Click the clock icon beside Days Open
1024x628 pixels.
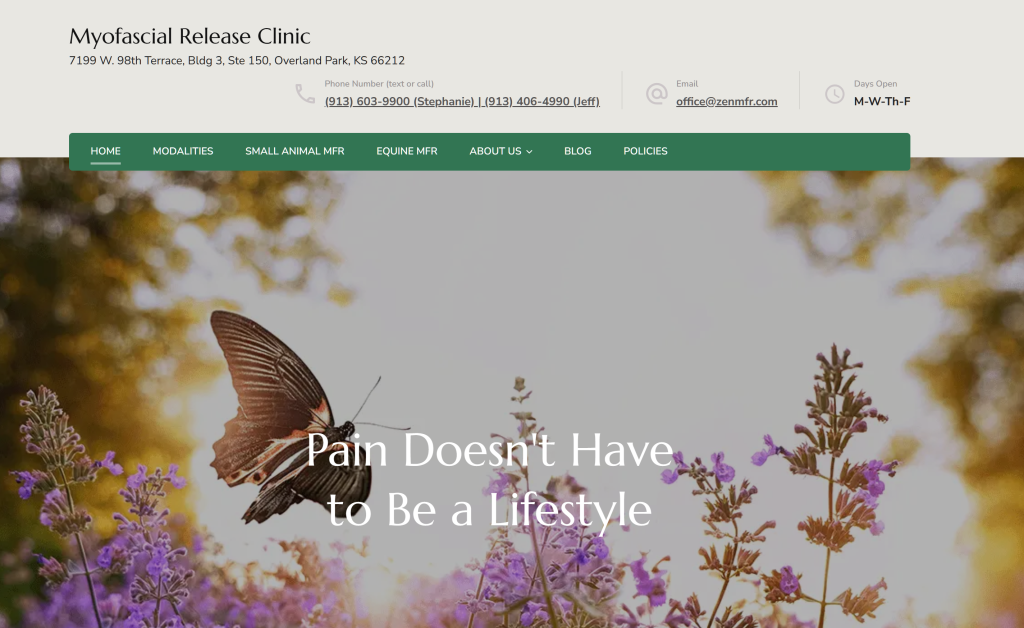tap(834, 94)
